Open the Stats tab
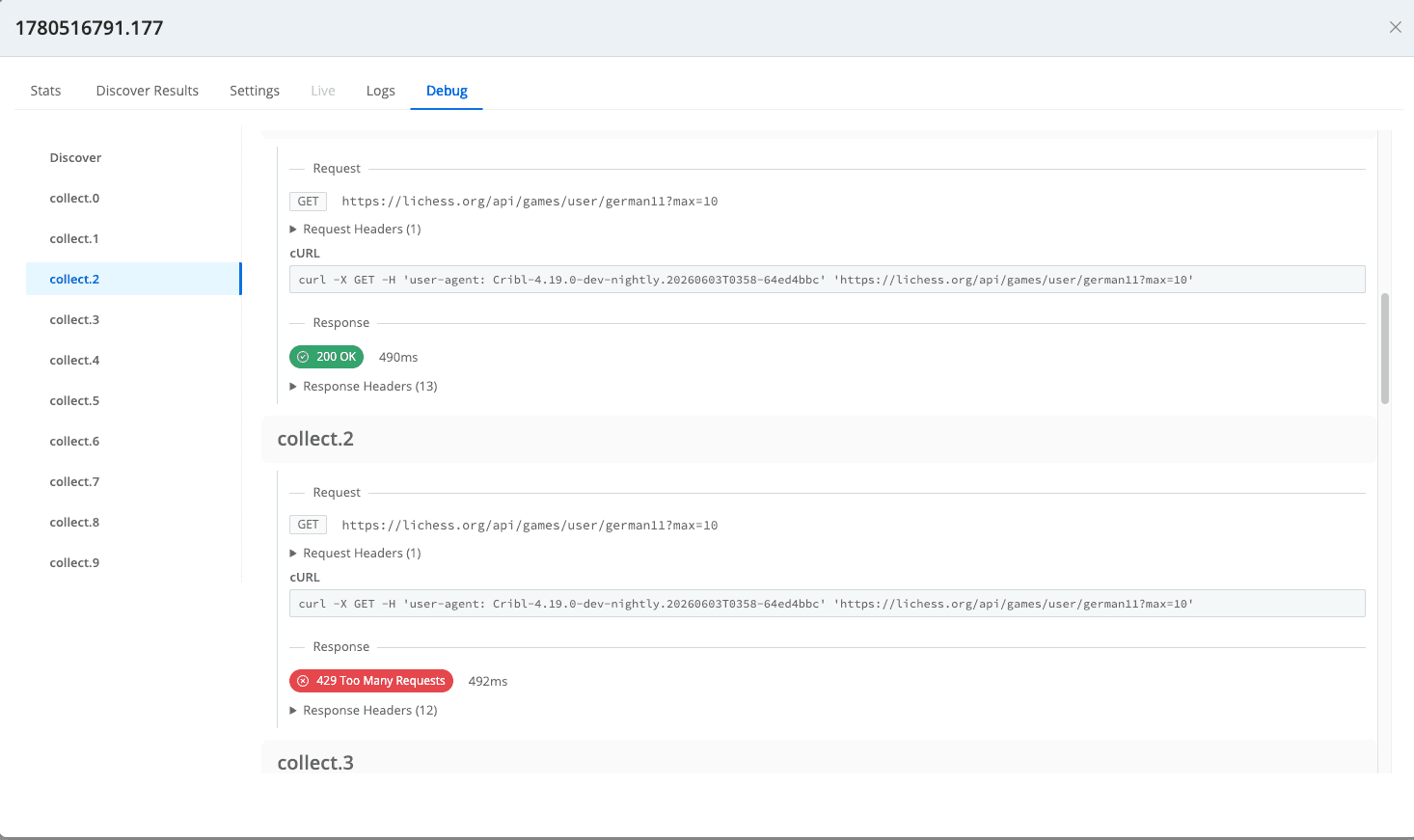The image size is (1414, 840). coord(45,91)
